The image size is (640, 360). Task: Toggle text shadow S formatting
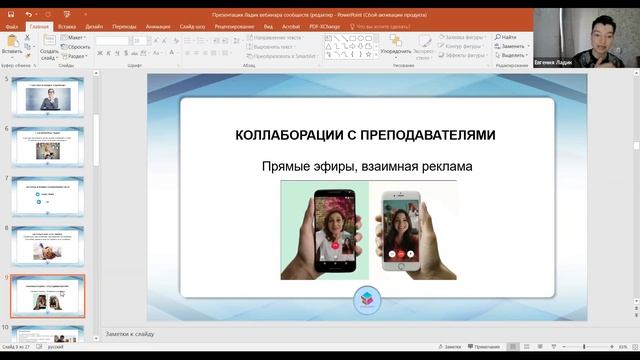tap(126, 53)
